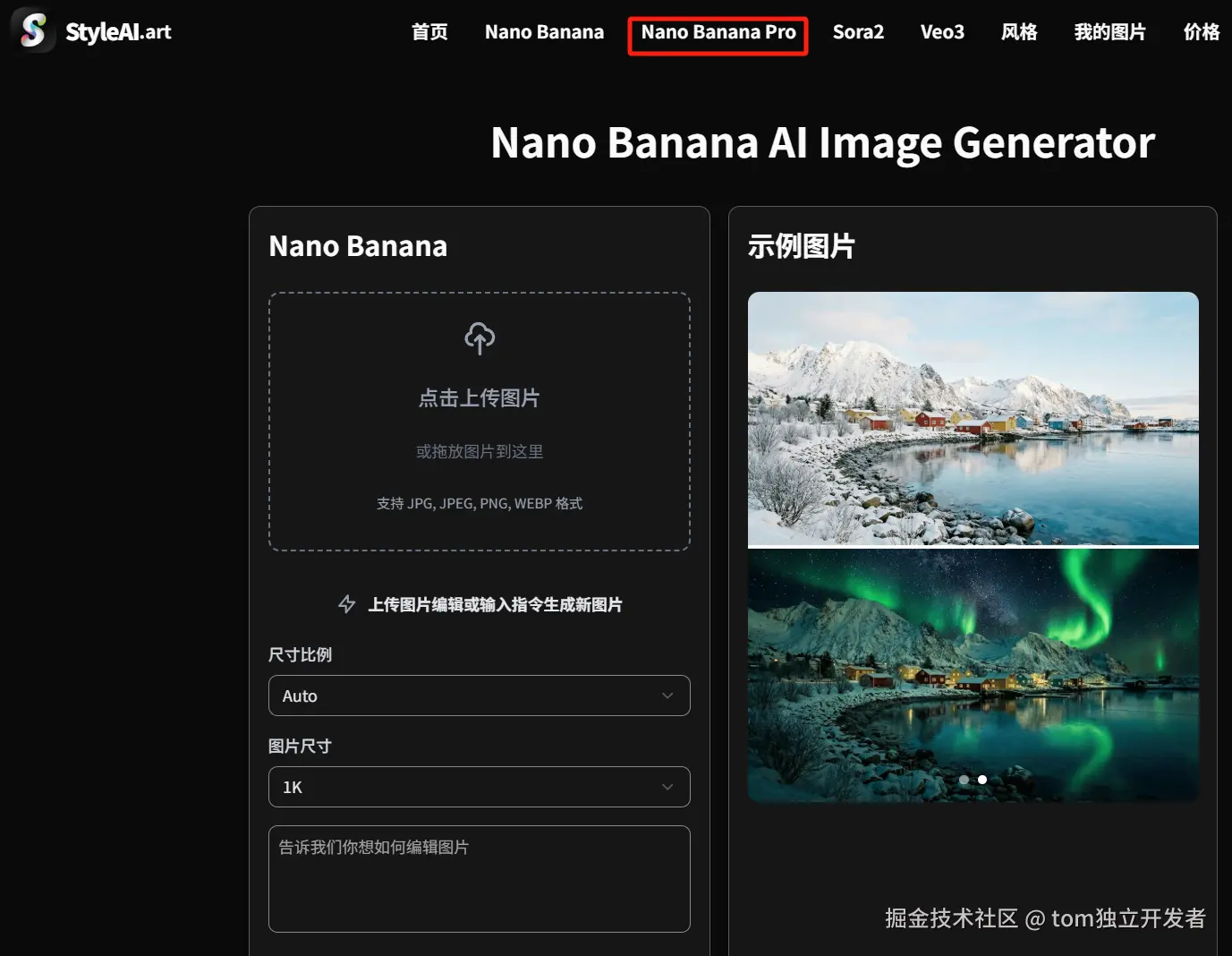Click the 上传图片编辑或输入指令生成新图片 hint text
1232x956 pixels.
click(495, 604)
